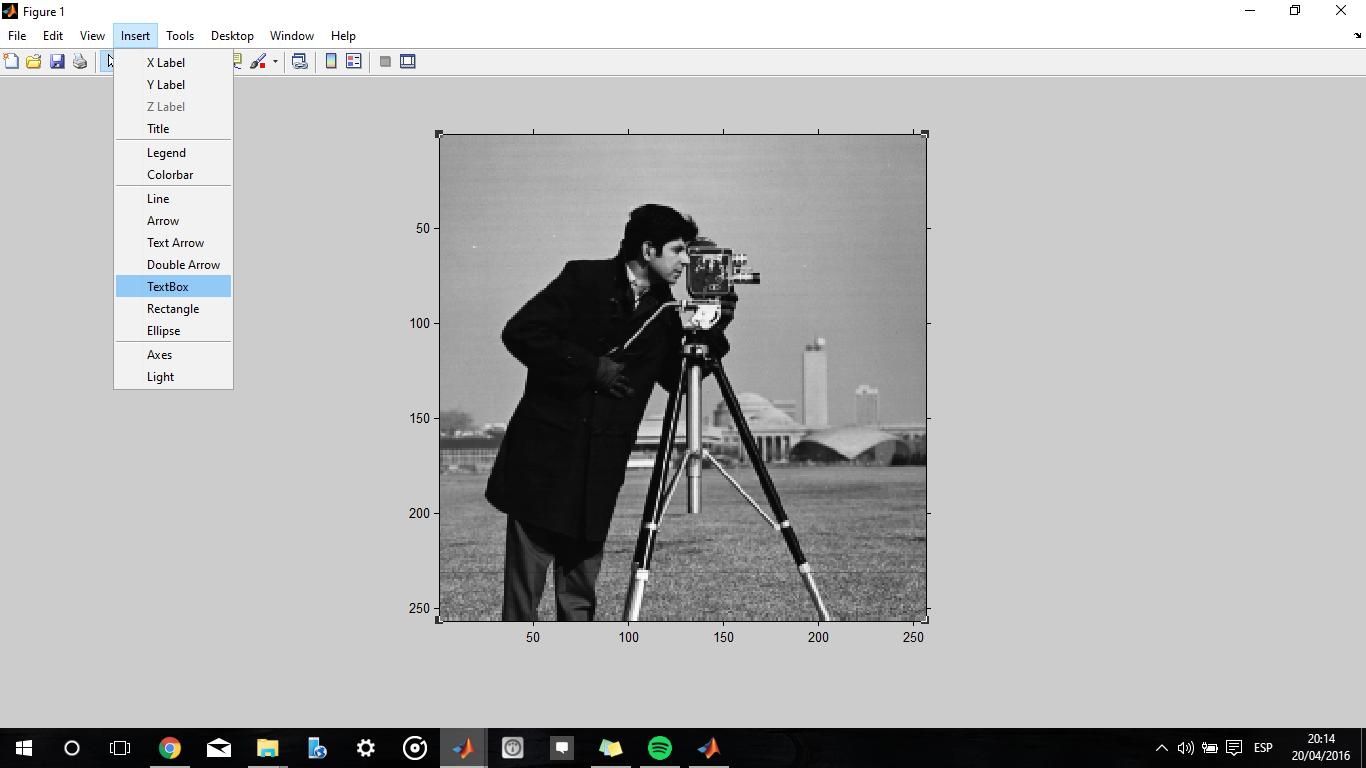Choose Axes from the Insert menu
Image resolution: width=1366 pixels, height=768 pixels.
tap(173, 355)
